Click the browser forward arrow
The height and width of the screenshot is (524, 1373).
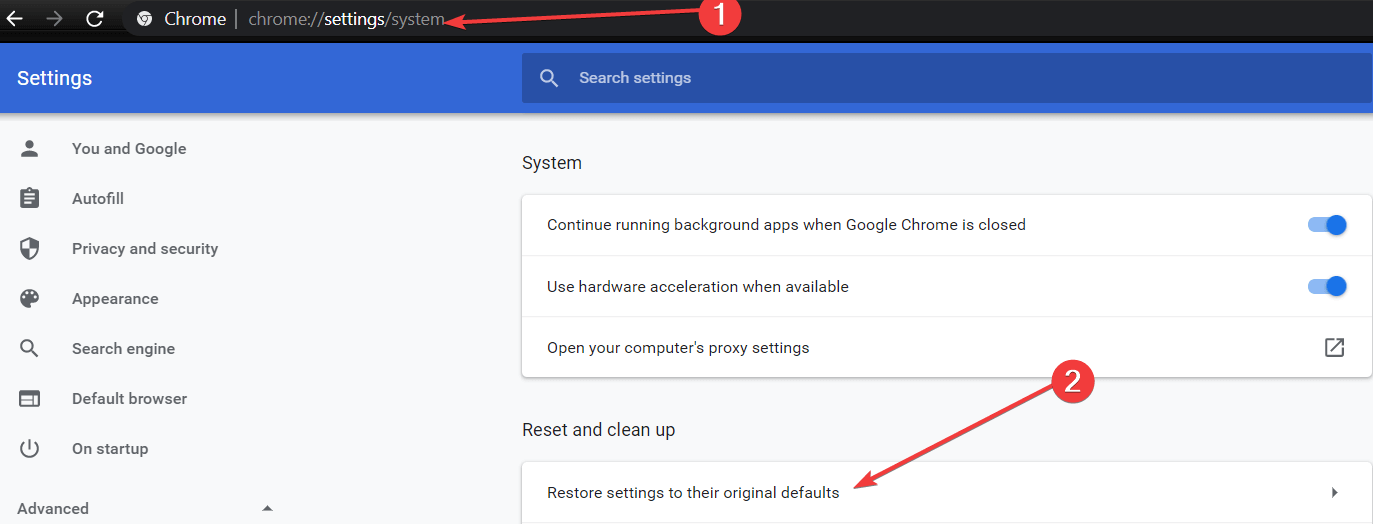tap(54, 18)
